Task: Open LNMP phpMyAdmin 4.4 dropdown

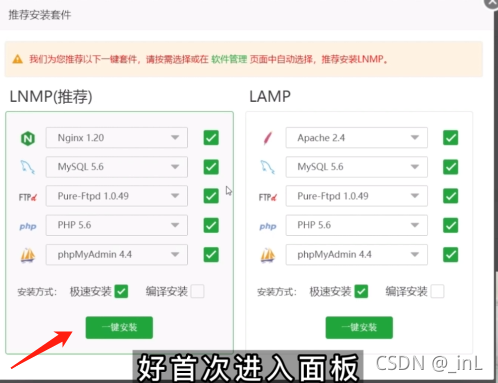Action: pyautogui.click(x=117, y=255)
